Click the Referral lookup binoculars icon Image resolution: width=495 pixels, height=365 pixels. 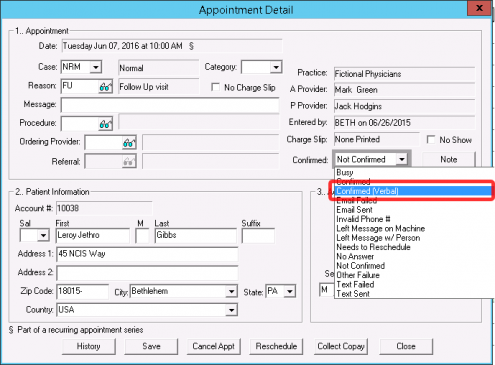click(x=129, y=162)
